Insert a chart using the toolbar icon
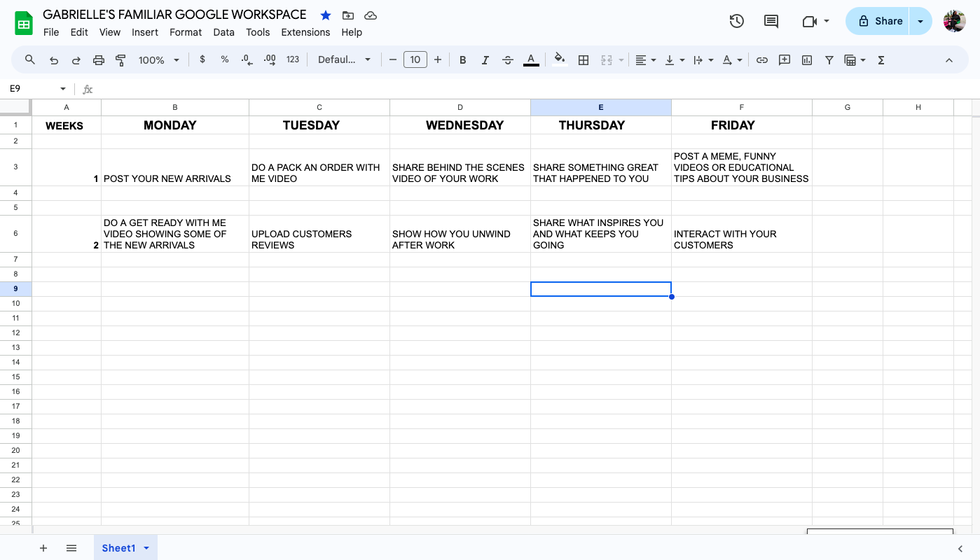 pos(807,60)
